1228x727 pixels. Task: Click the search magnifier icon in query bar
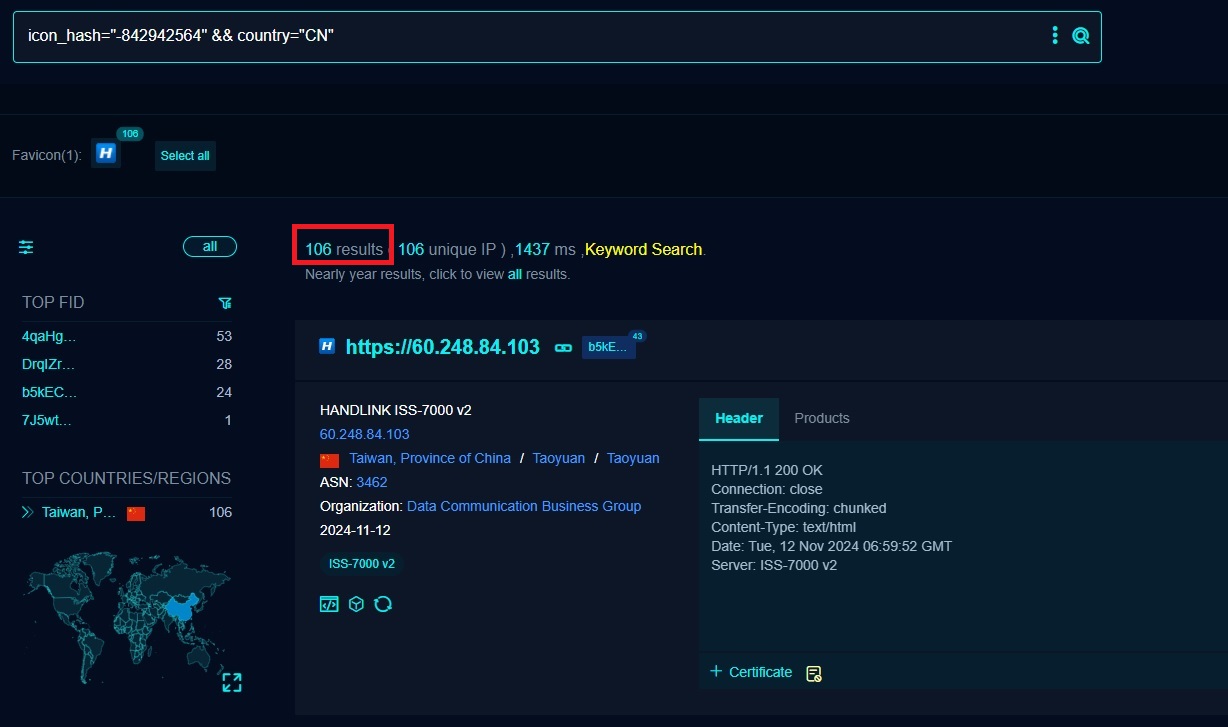1080,36
